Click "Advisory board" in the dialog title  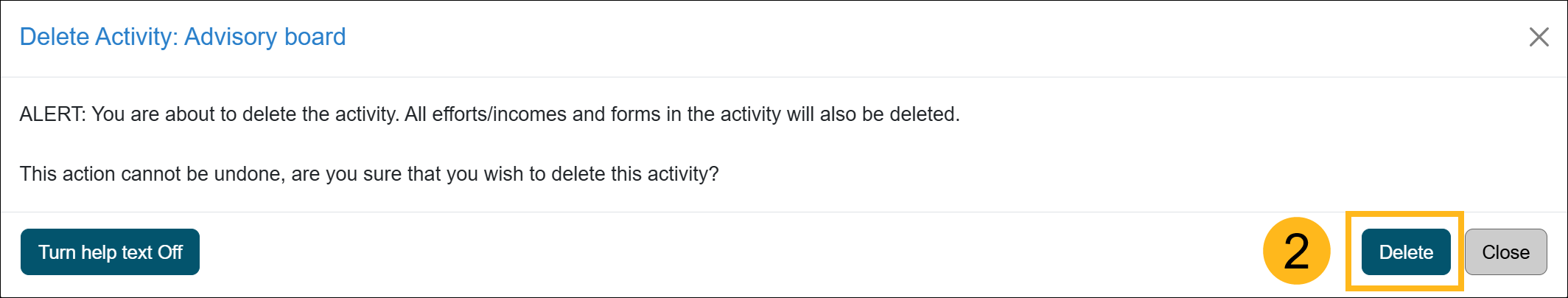click(x=265, y=37)
